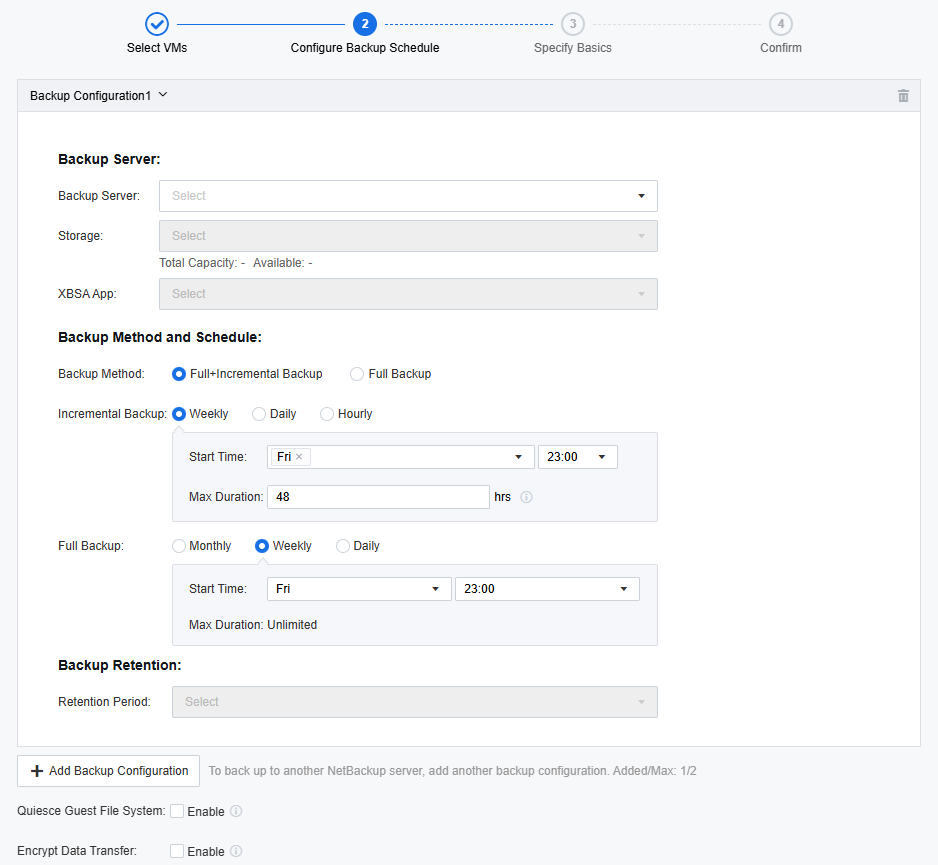Viewport: 938px width, 865px height.
Task: Click 'Max Duration: Unlimited' text
Action: coord(253,625)
